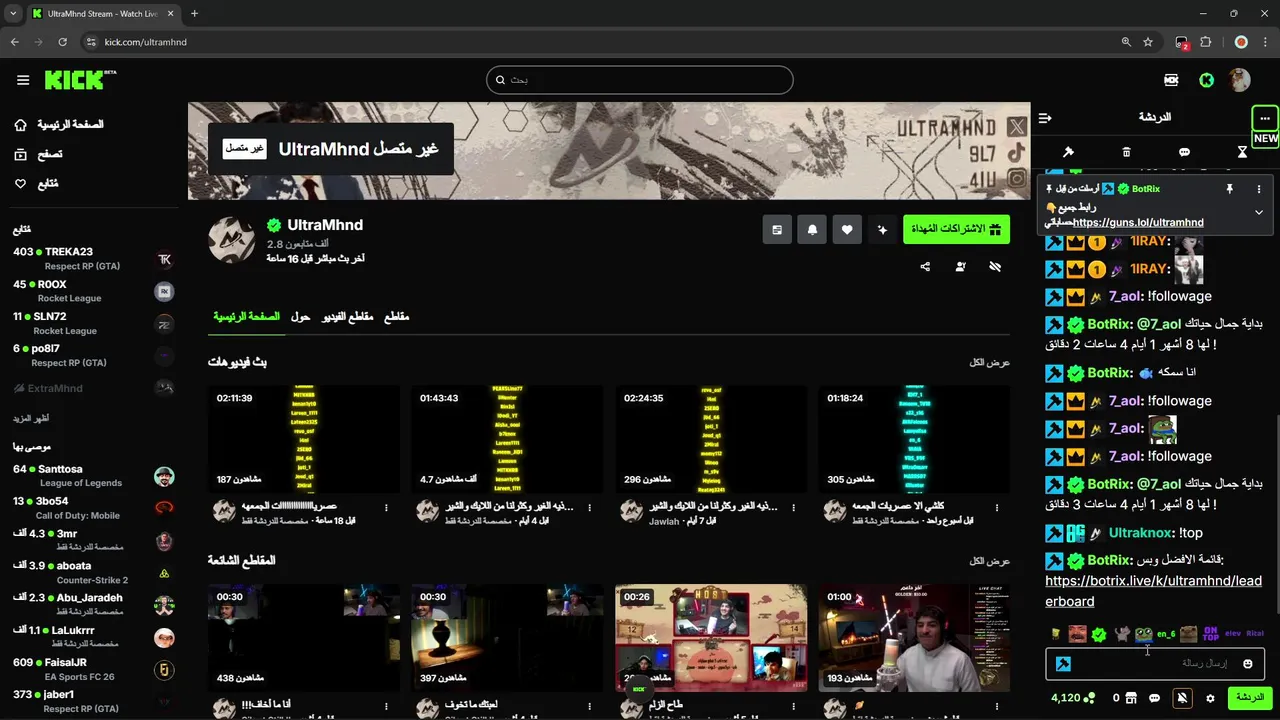Open 'متابع' following in the left sidebar
1280x720 pixels.
[36, 184]
